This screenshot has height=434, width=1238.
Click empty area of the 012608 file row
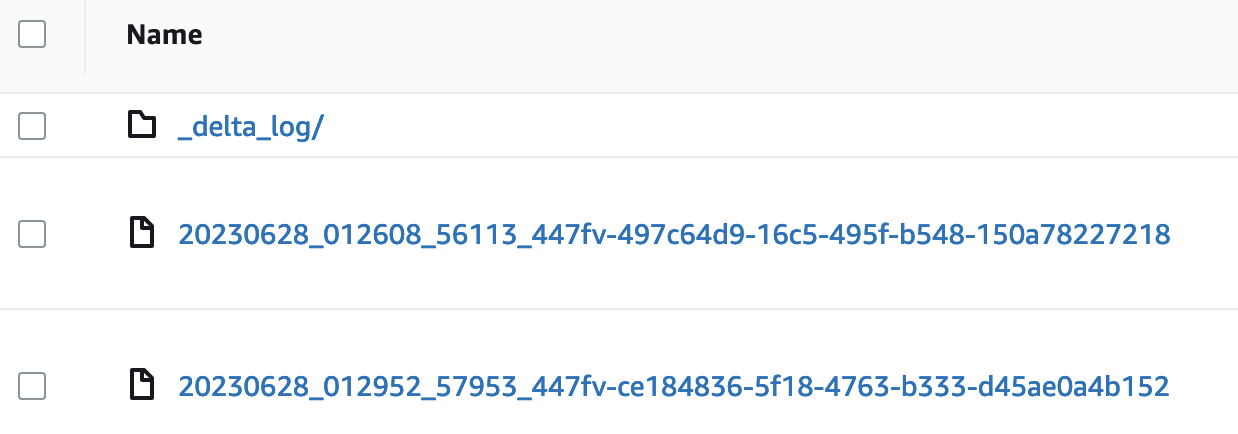pyautogui.click(x=1204, y=234)
